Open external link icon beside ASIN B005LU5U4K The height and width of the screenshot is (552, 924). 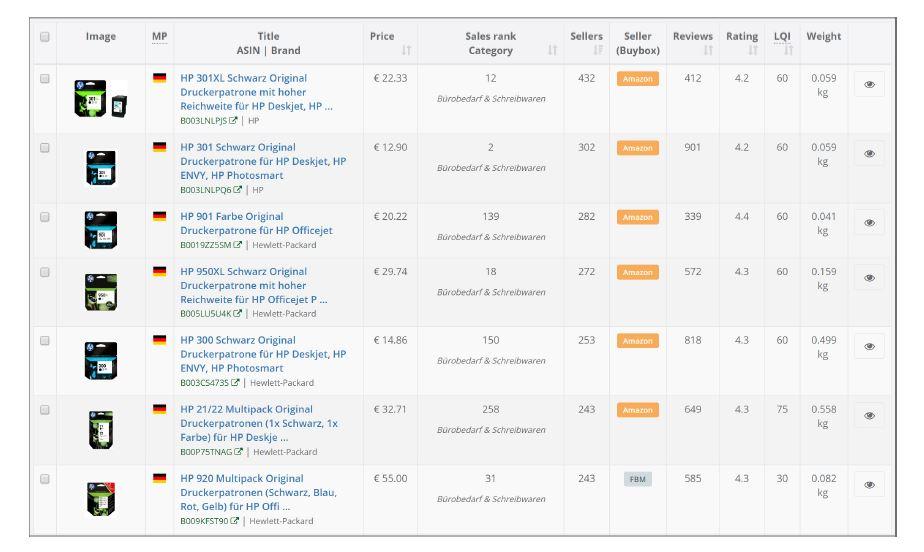[237, 313]
